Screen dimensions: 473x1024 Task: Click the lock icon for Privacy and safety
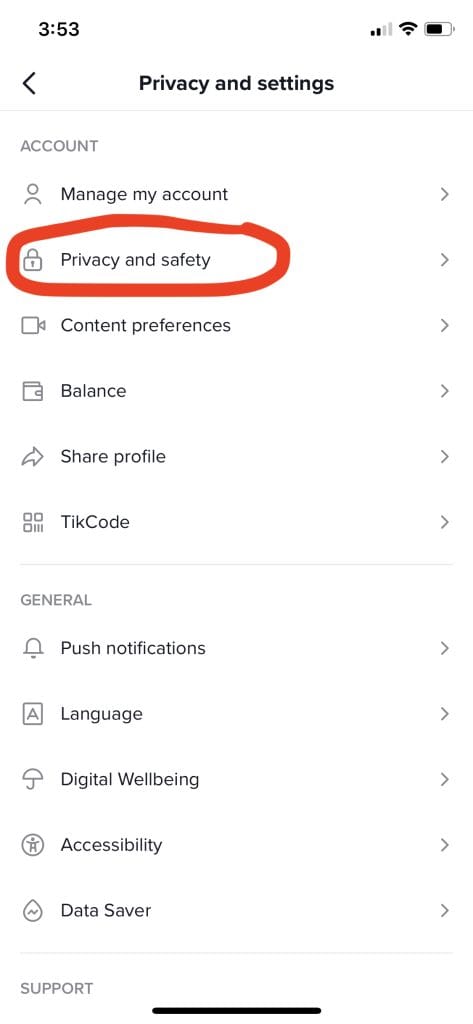click(32, 260)
